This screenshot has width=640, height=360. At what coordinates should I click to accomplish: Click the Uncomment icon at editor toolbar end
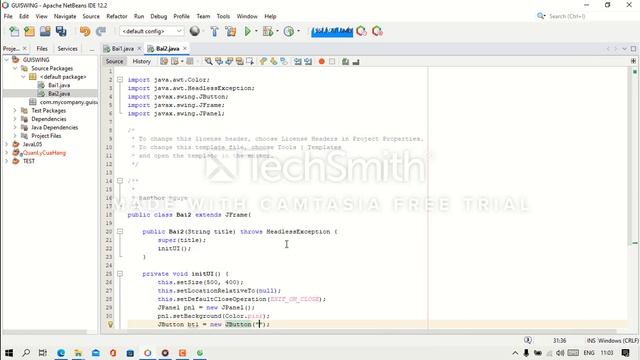pyautogui.click(x=356, y=62)
